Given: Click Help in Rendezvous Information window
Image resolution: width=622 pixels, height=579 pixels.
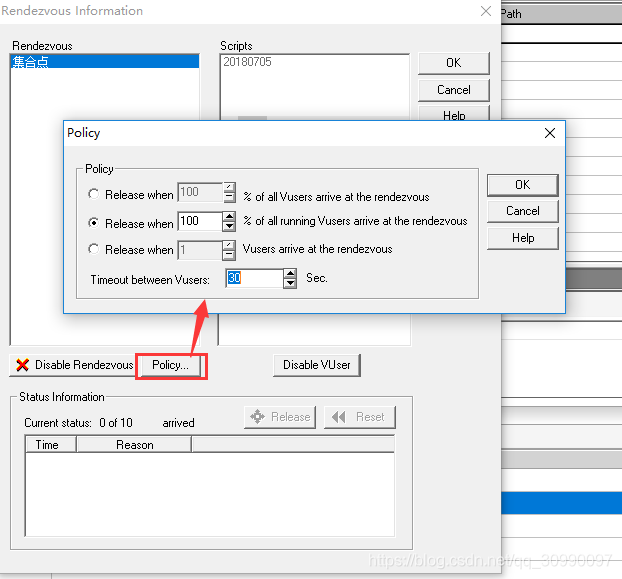Looking at the screenshot, I should point(453,113).
